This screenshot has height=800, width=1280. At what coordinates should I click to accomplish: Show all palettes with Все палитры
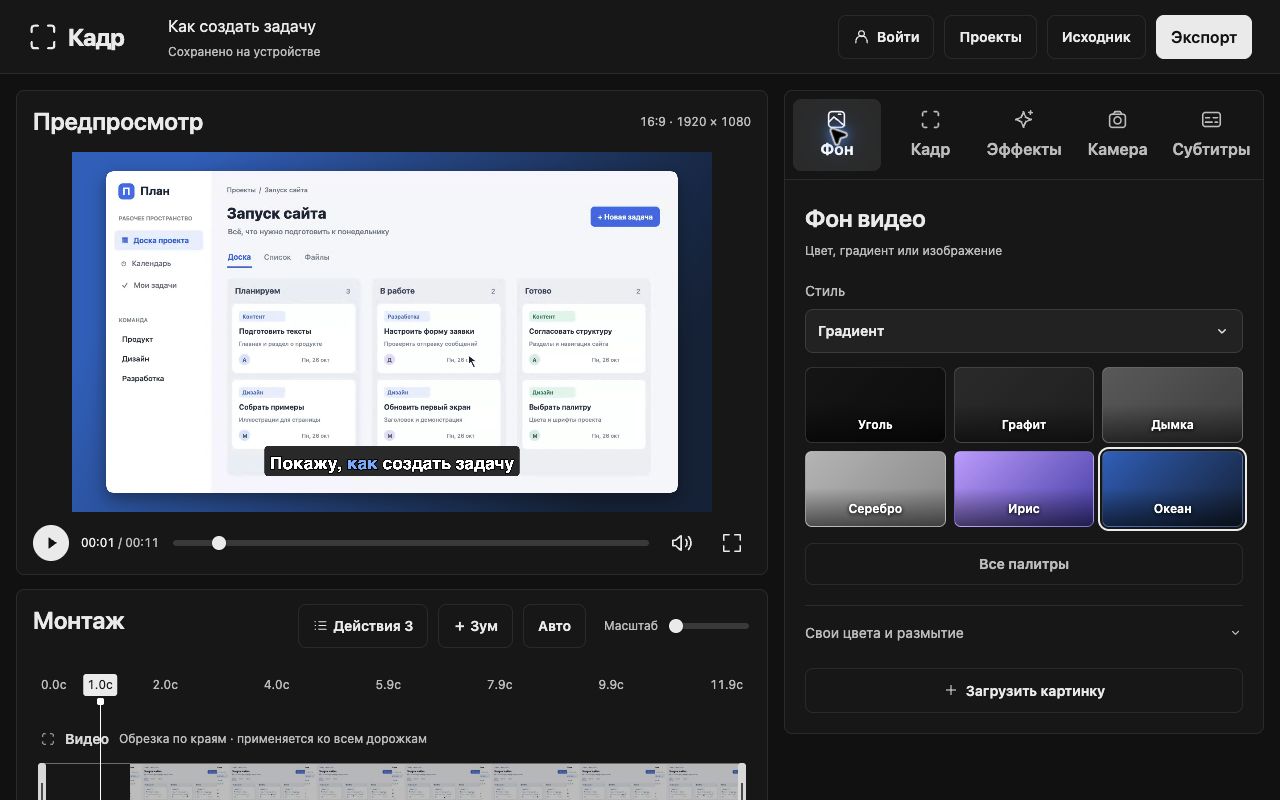1024,564
